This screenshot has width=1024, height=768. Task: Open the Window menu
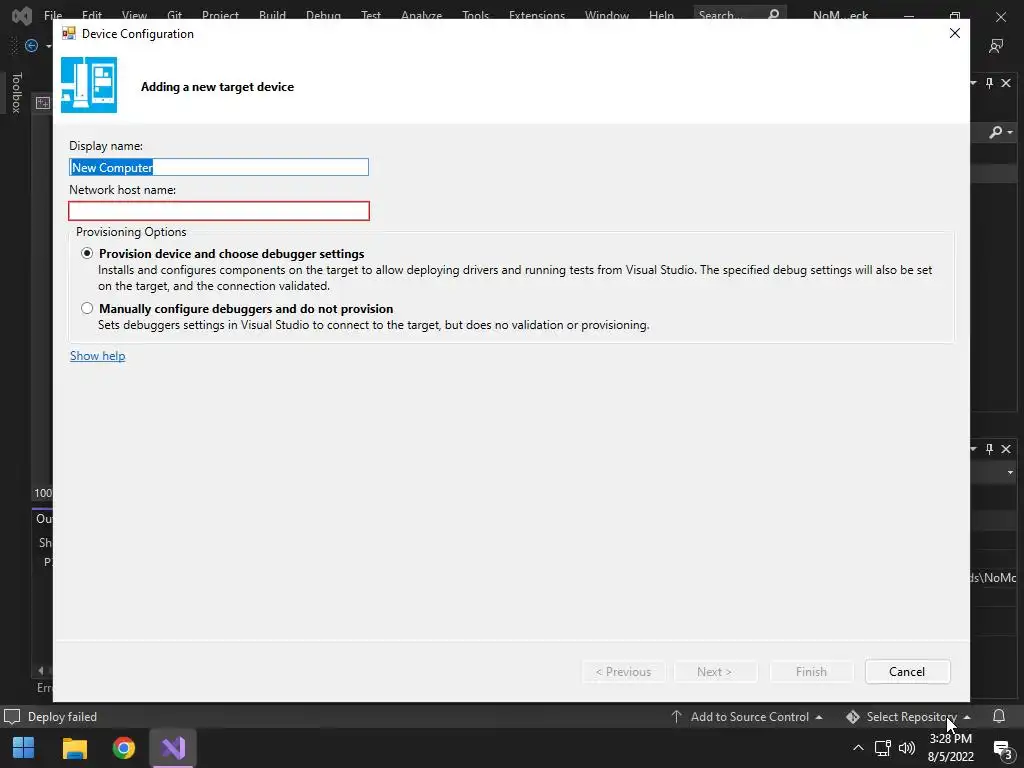point(607,14)
